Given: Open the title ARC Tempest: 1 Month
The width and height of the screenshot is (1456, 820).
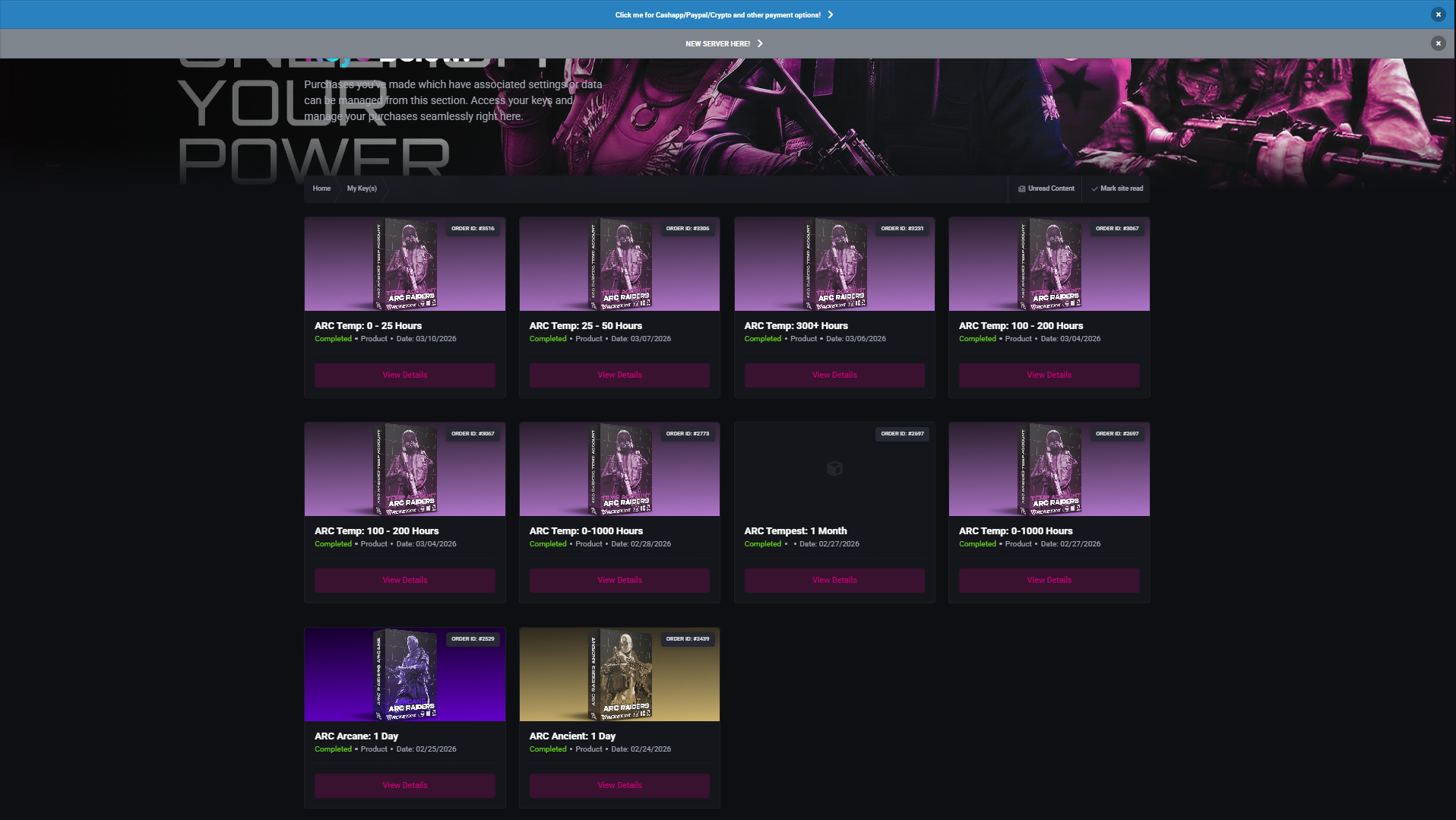Looking at the screenshot, I should click(795, 531).
